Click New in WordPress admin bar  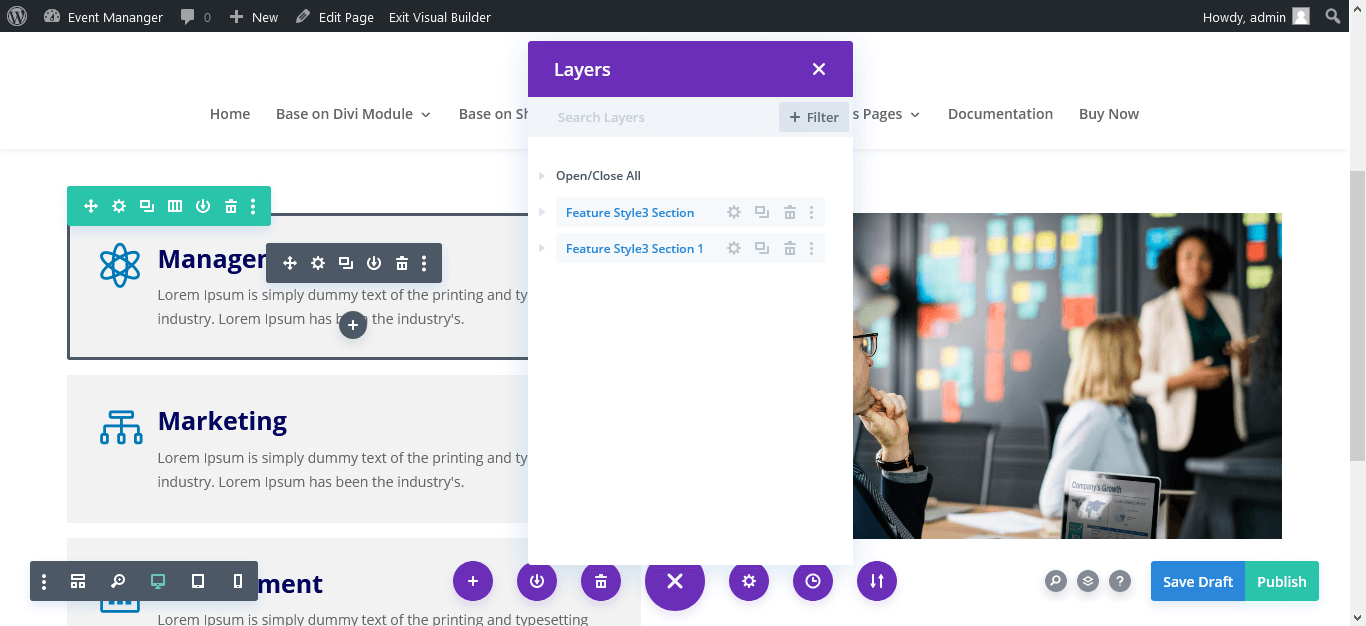tap(254, 17)
